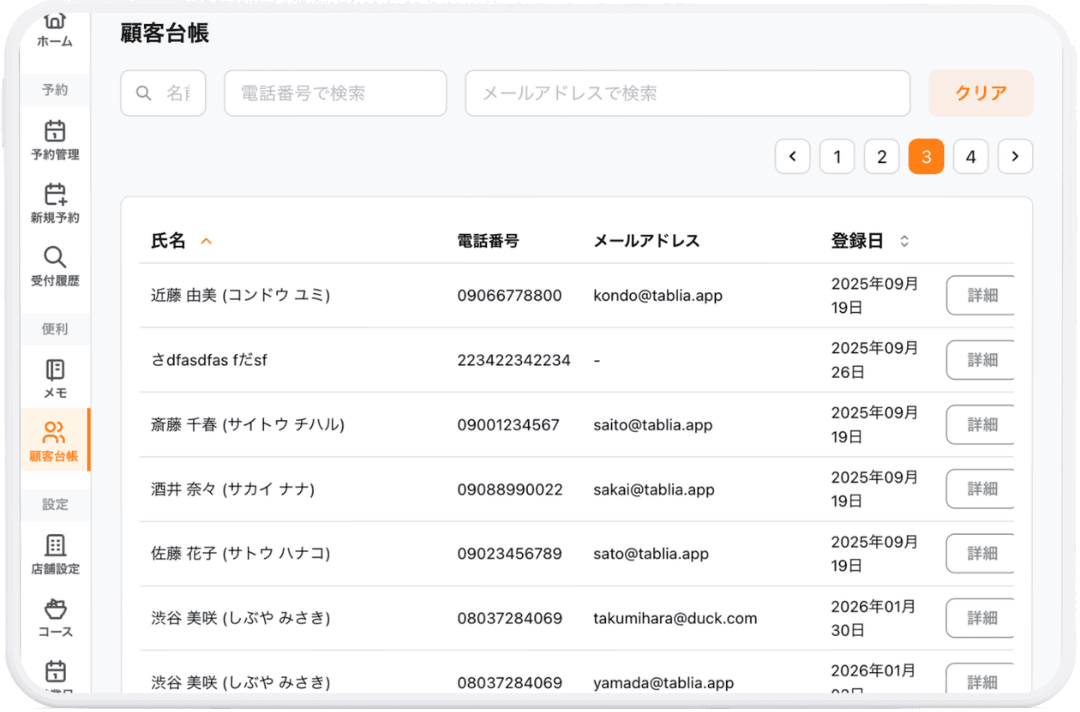View 詳細 for 佐藤 花子

pyautogui.click(x=980, y=553)
